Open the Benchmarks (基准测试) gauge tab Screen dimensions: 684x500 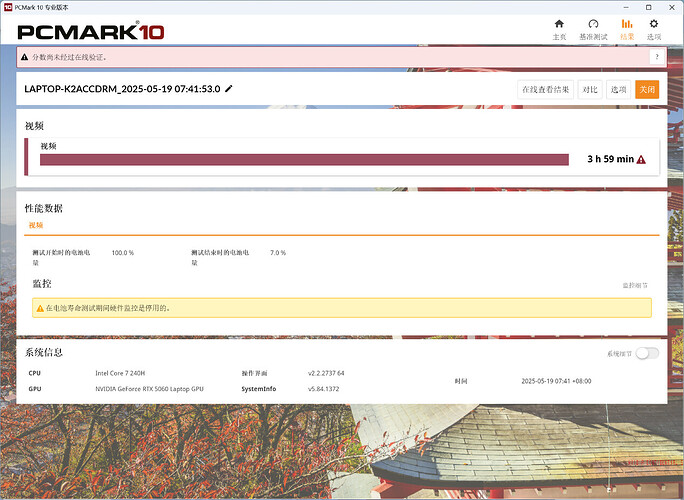point(593,30)
